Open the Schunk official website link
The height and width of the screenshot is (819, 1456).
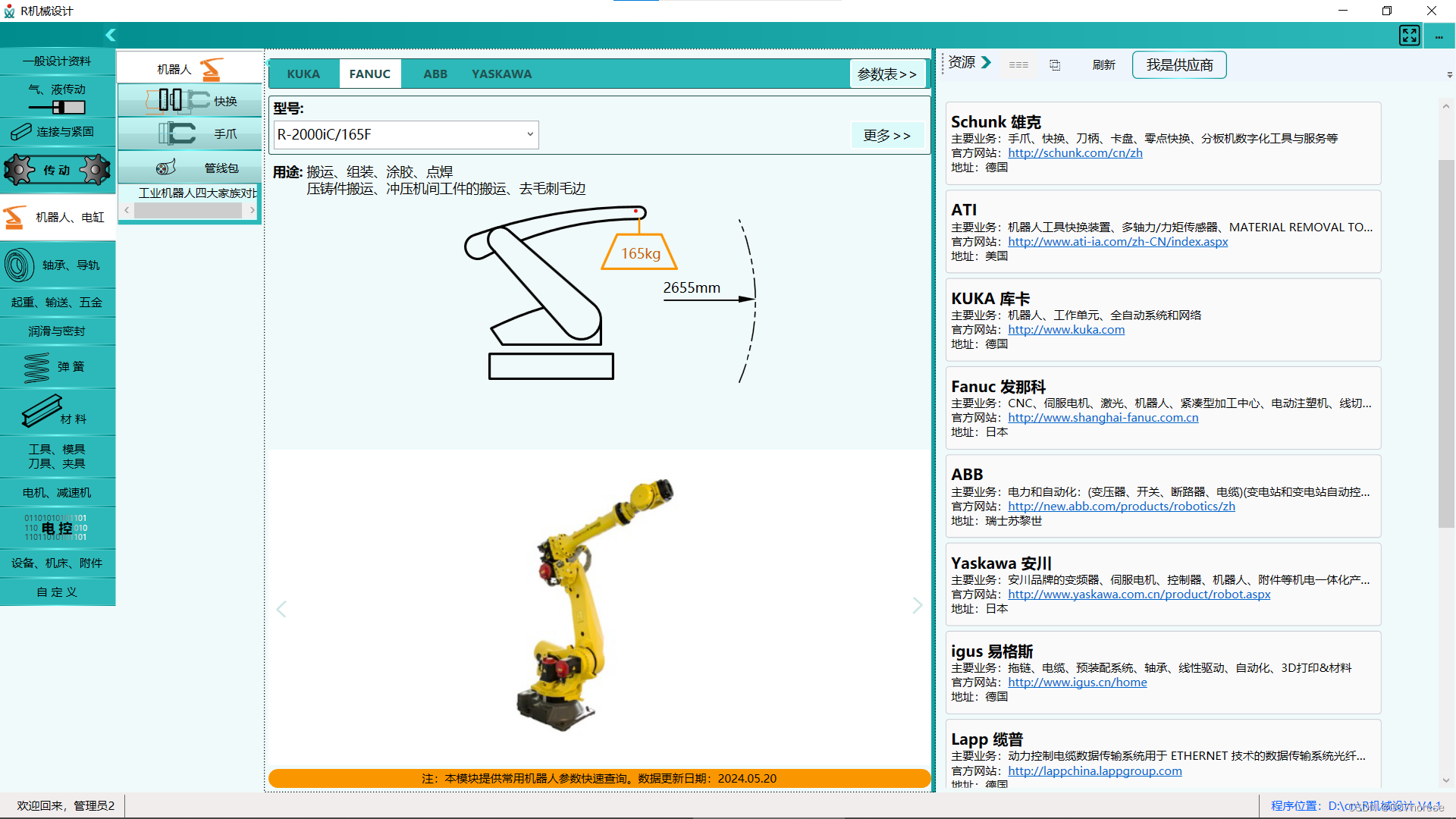[x=1075, y=153]
